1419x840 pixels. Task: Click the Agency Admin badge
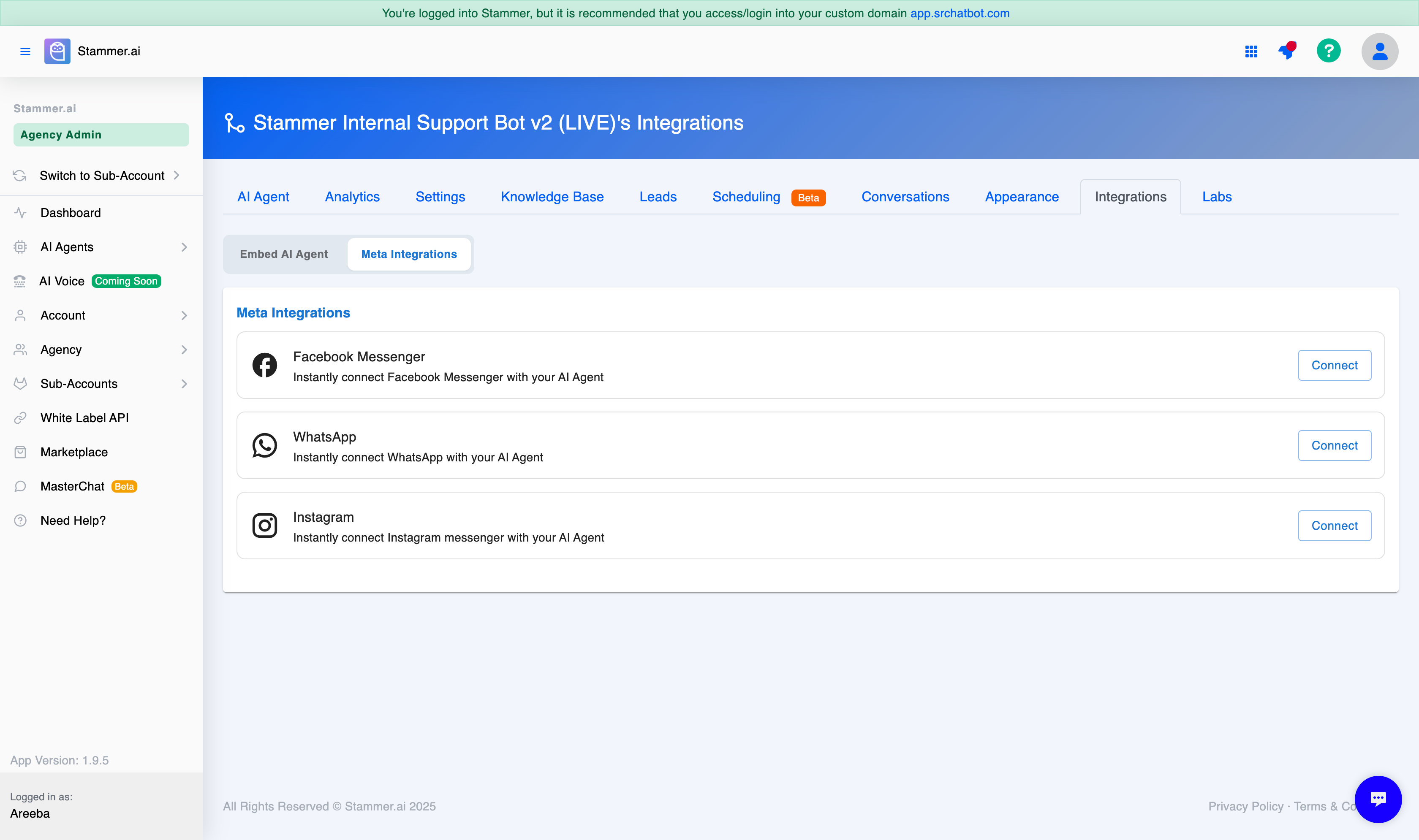101,135
